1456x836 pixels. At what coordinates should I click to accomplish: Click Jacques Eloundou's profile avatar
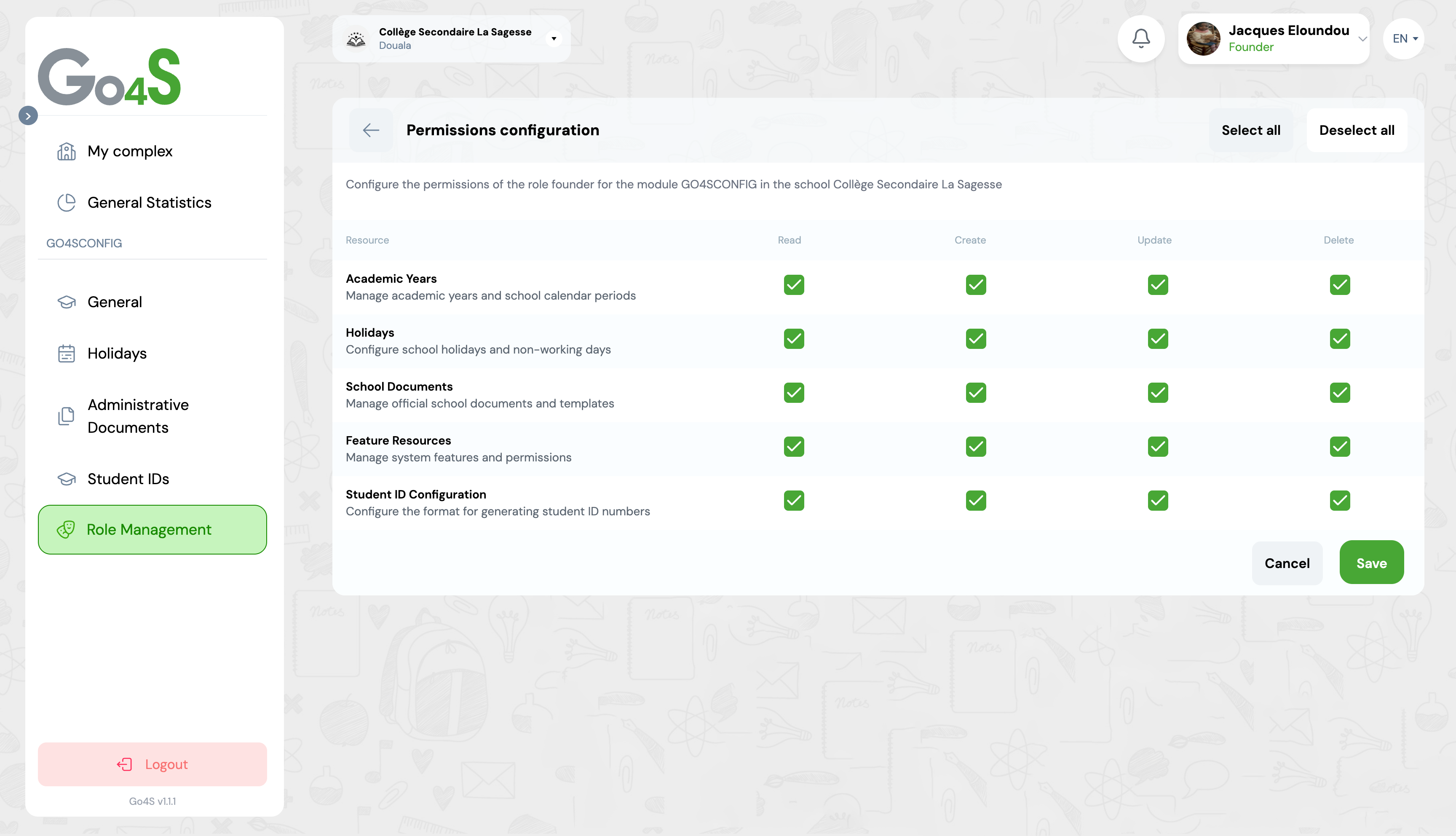click(x=1203, y=38)
